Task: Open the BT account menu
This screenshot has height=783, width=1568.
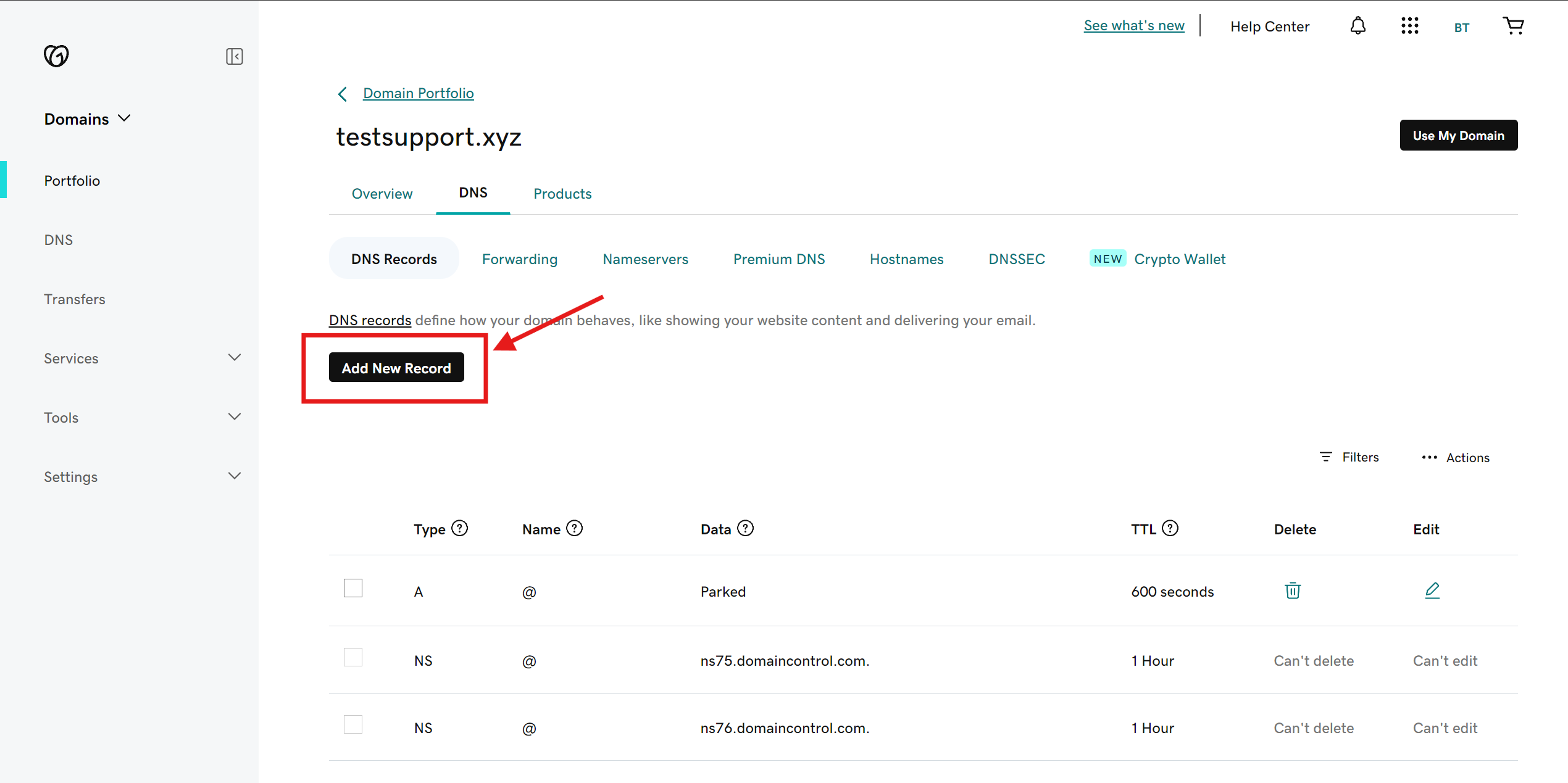Action: (1461, 28)
